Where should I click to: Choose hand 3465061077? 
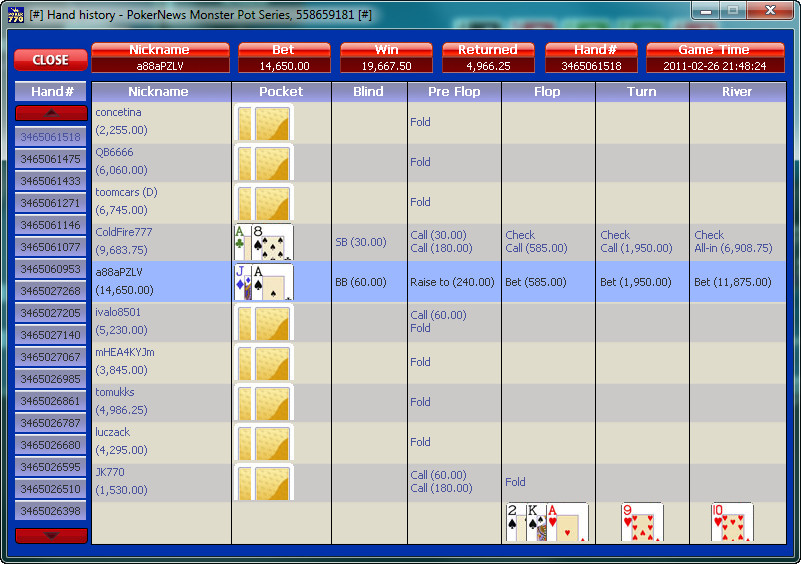point(51,247)
